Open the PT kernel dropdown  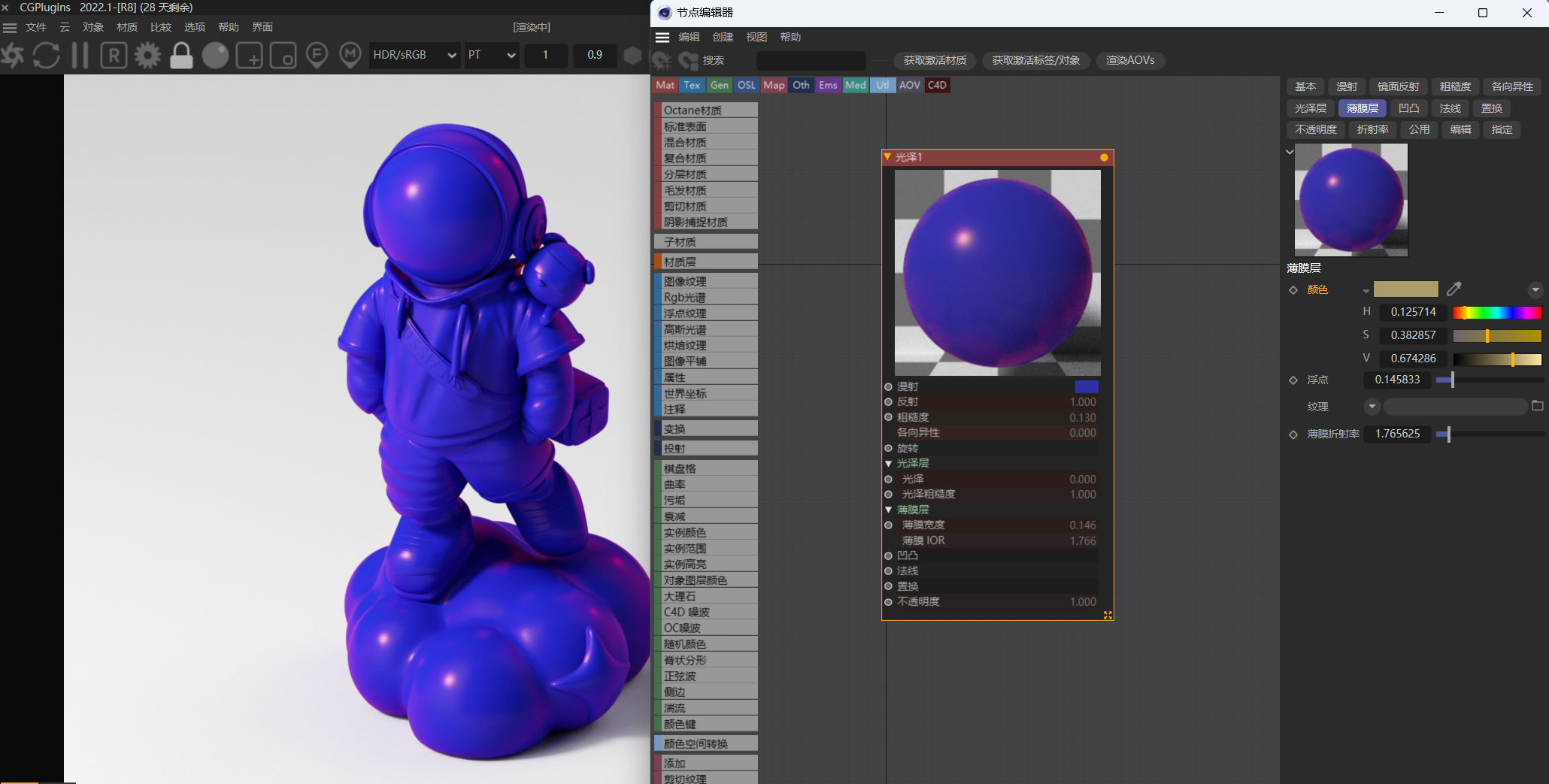[x=492, y=55]
